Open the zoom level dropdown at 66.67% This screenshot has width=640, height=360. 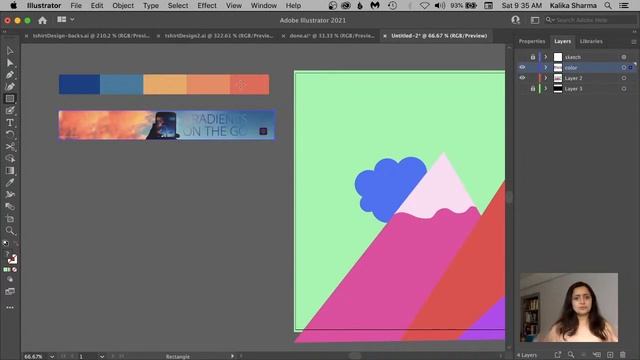click(x=52, y=356)
